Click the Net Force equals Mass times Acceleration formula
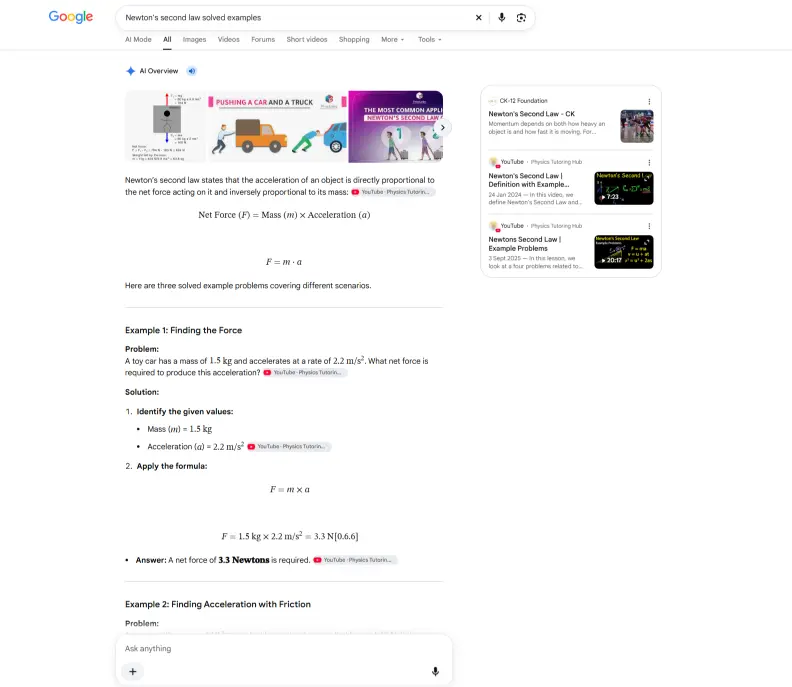This screenshot has height=687, width=792. (x=284, y=215)
